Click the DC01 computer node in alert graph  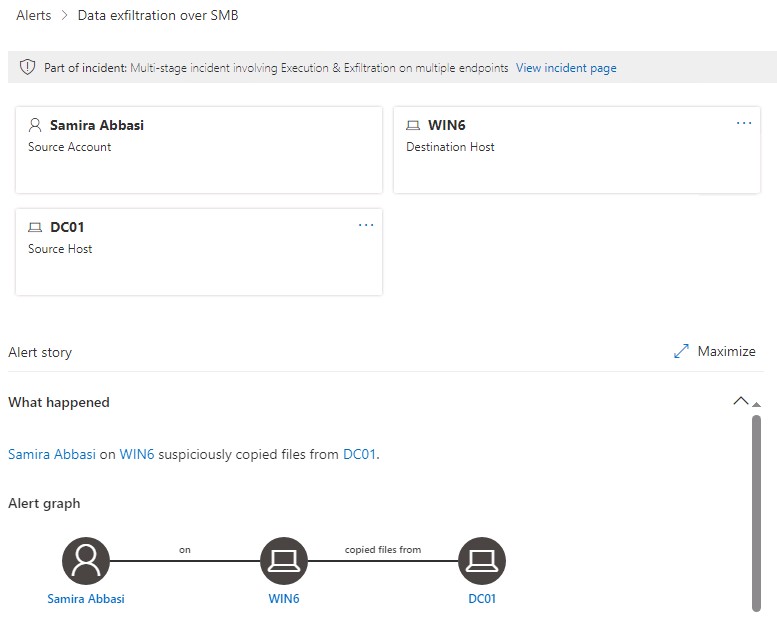point(482,561)
